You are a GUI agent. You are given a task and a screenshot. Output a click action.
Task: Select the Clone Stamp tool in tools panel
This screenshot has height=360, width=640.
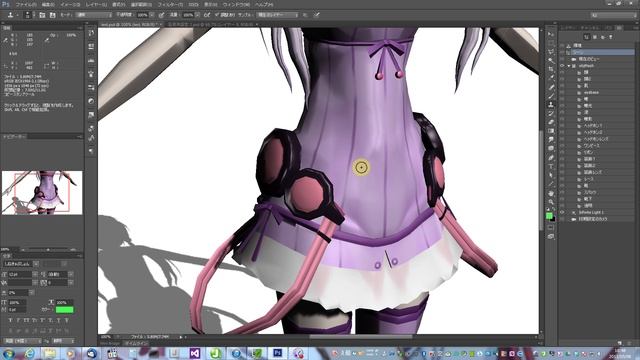click(551, 104)
